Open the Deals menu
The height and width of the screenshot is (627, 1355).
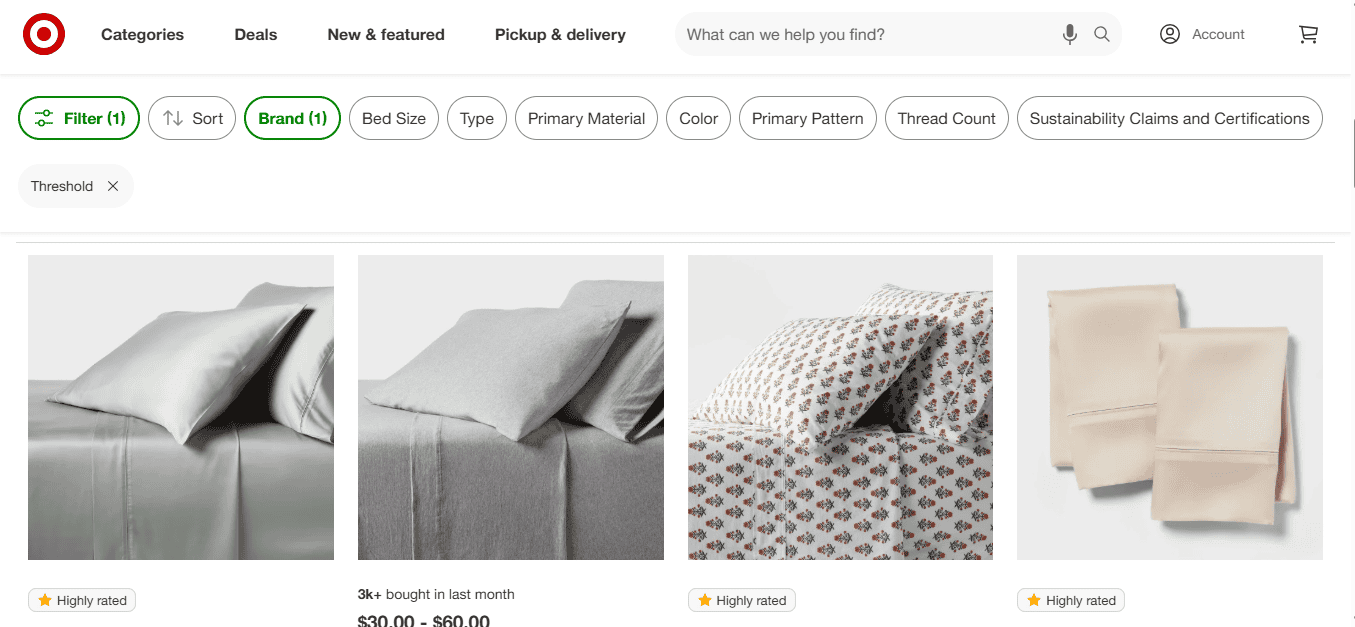[256, 34]
